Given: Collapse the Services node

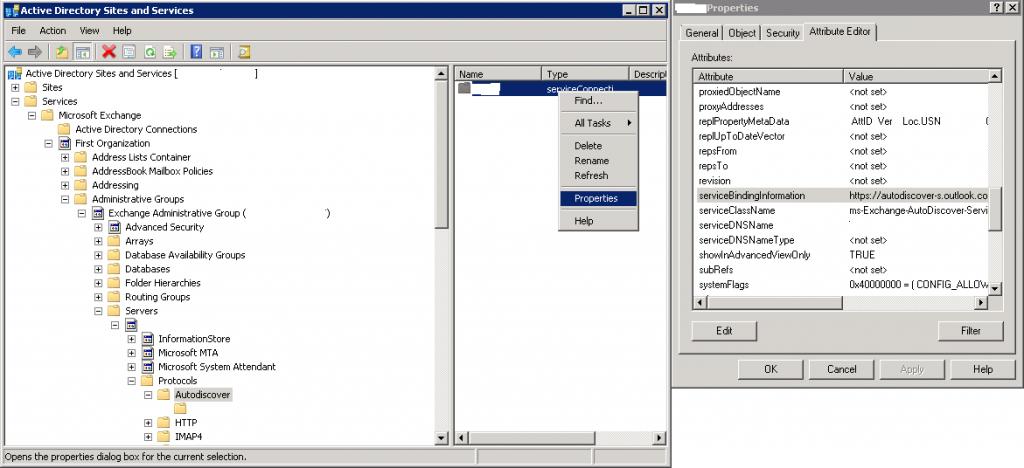Looking at the screenshot, I should point(15,101).
